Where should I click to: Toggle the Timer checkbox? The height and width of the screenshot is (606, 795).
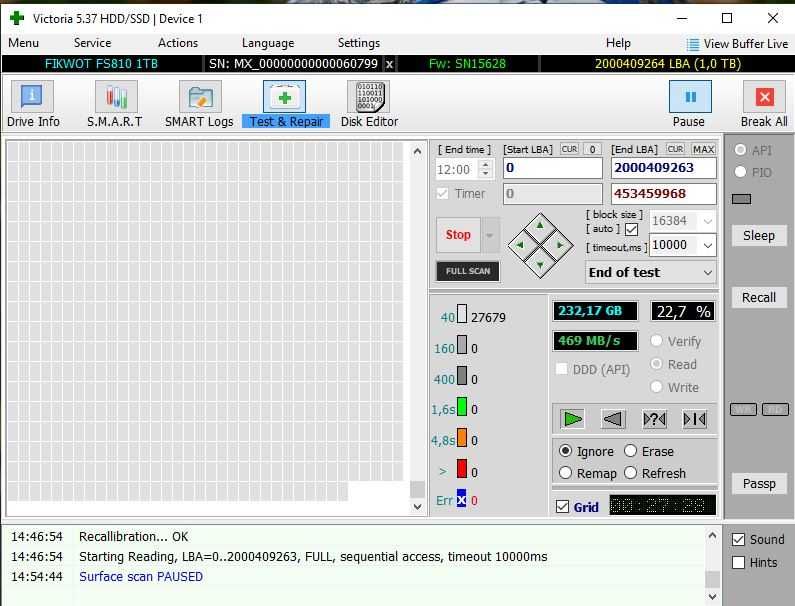(443, 193)
